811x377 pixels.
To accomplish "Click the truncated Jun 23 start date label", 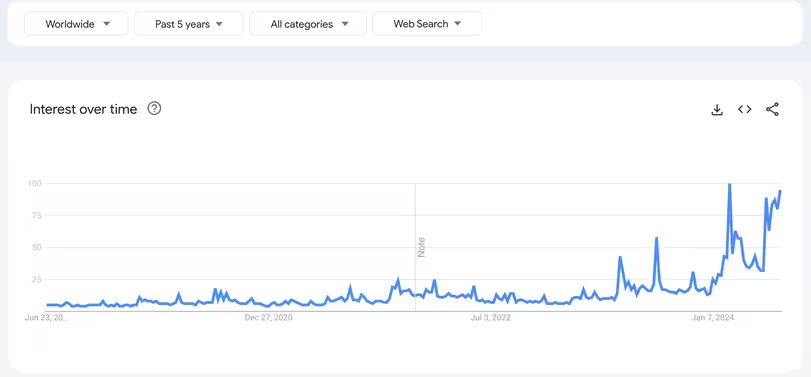I will (x=46, y=318).
